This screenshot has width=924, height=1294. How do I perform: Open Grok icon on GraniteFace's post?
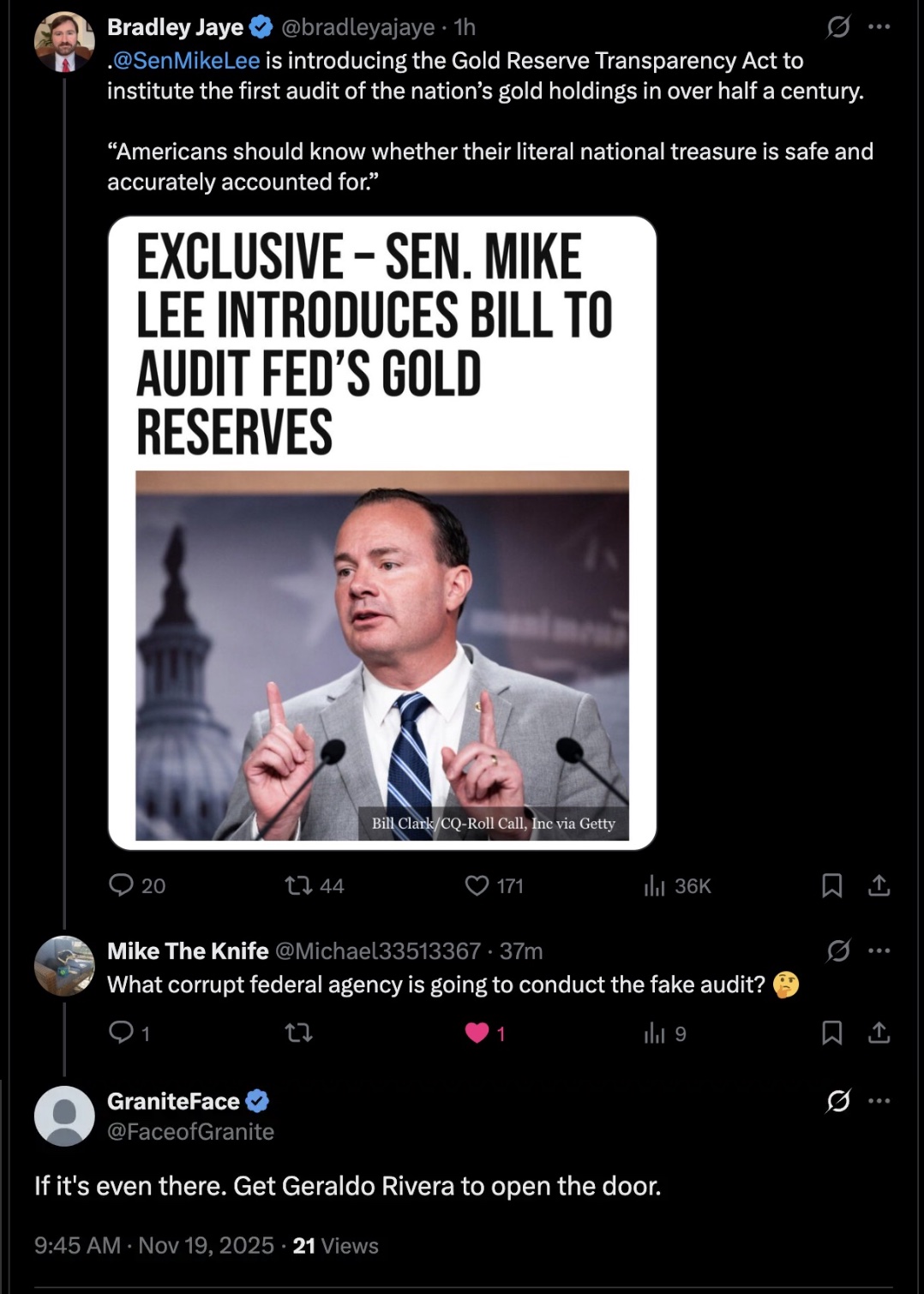(837, 1100)
